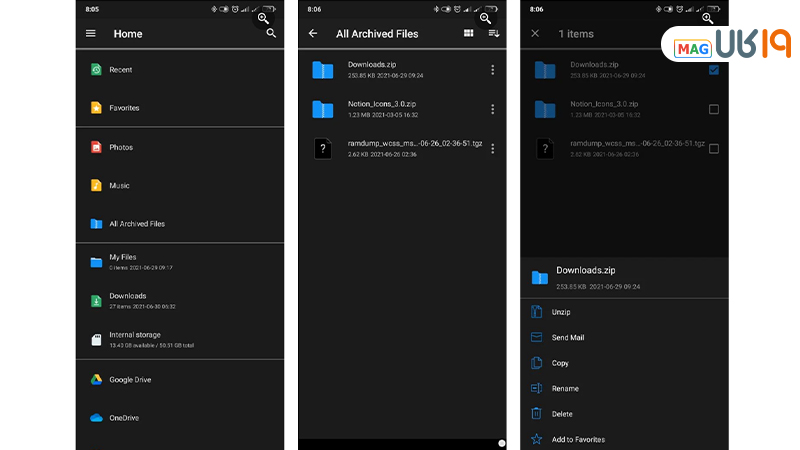Tap the search icon on Home screen
Image resolution: width=800 pixels, height=450 pixels.
[271, 33]
